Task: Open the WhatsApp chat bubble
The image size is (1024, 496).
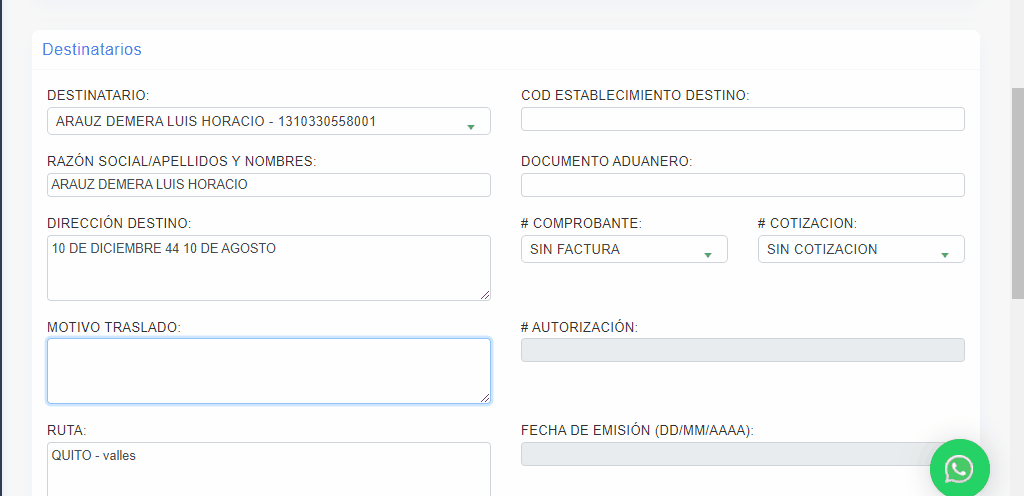Action: click(959, 468)
